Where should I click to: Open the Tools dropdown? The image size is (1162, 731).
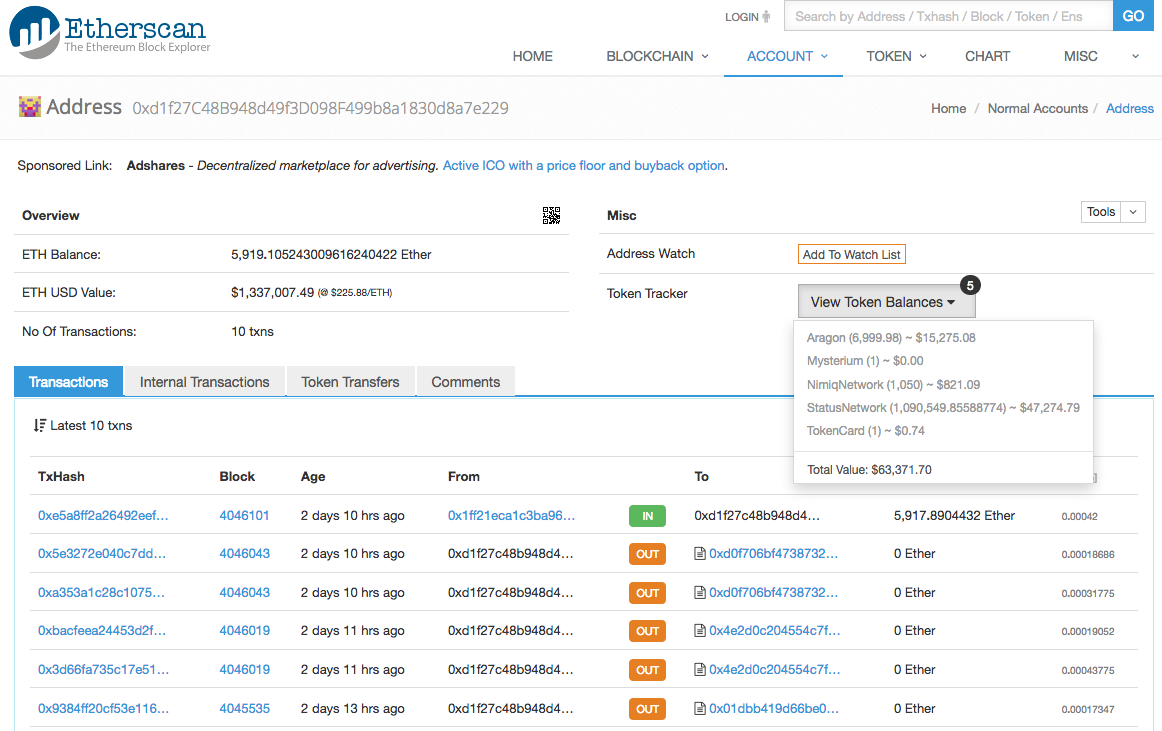[x=1100, y=212]
